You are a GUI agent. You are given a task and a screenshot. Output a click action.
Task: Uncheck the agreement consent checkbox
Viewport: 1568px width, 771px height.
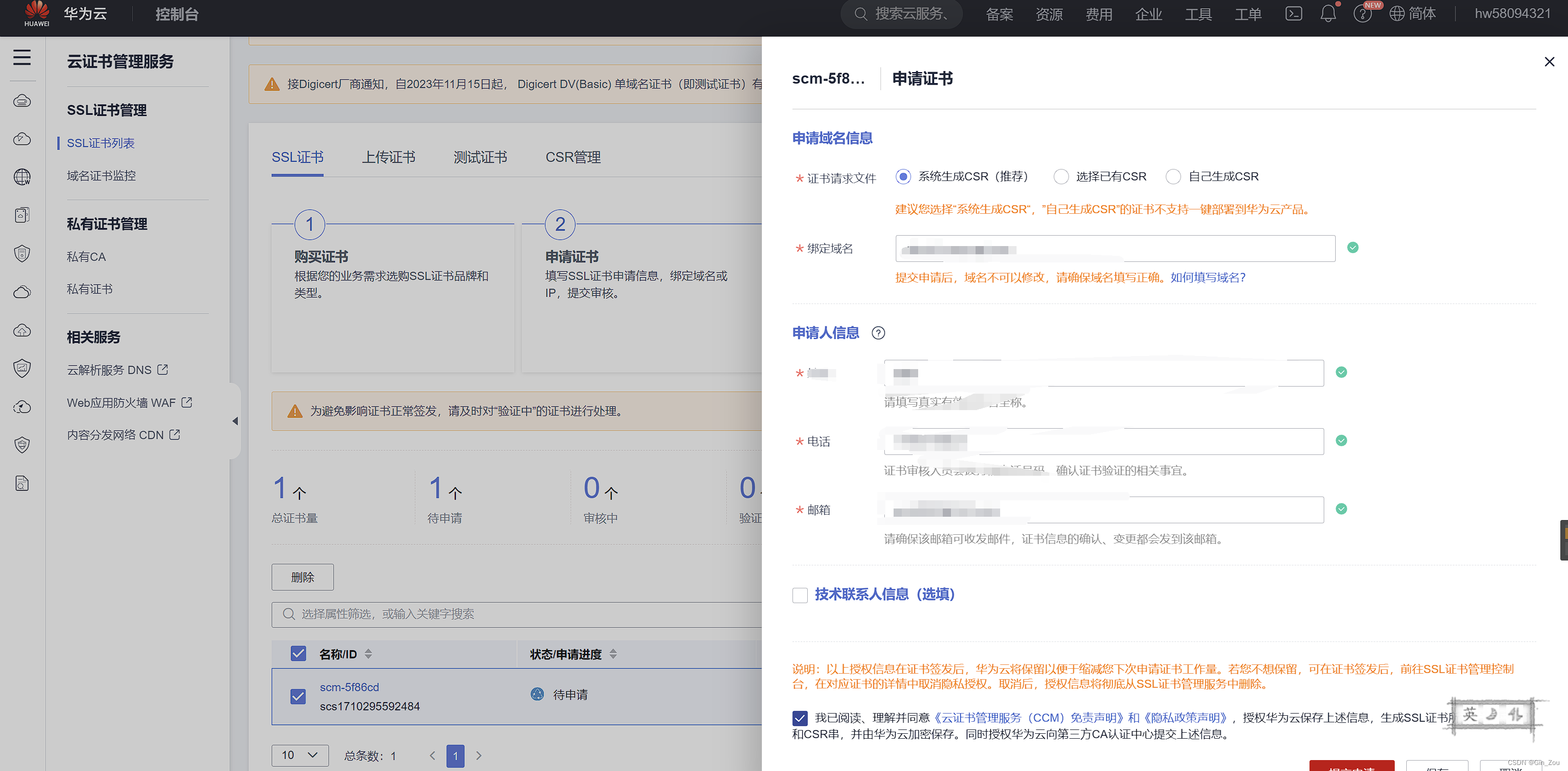point(800,718)
